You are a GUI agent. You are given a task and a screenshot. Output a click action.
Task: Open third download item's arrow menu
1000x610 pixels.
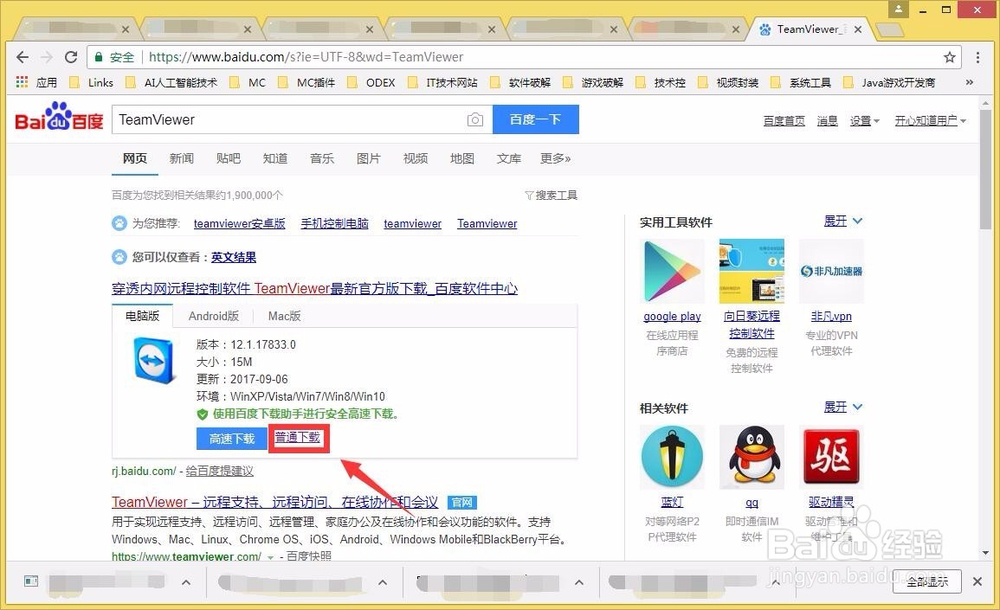coord(578,582)
